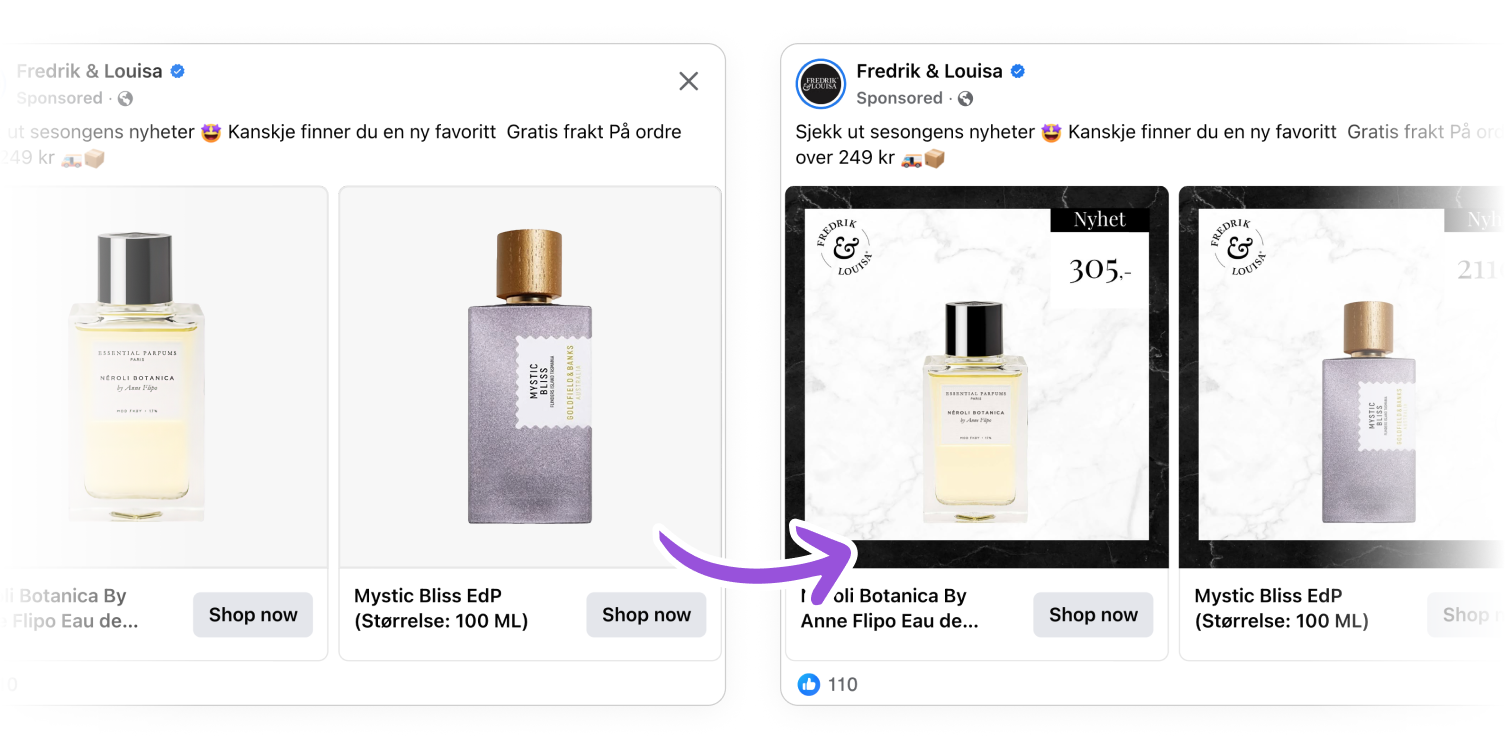Image resolution: width=1505 pixels, height=750 pixels.
Task: Click the black Nyhet badge on Néroli marble image
Action: click(x=1099, y=220)
